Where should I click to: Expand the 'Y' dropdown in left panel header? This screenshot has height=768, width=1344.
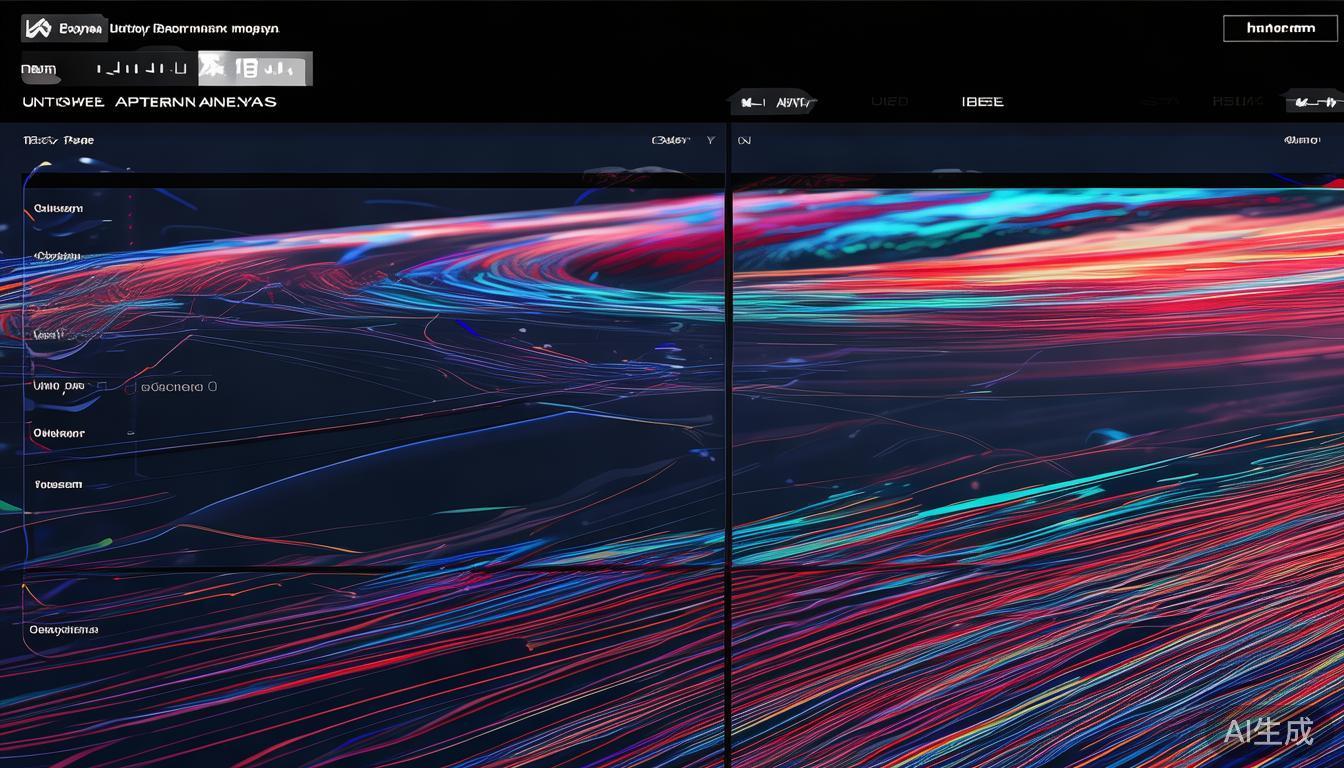[x=710, y=141]
